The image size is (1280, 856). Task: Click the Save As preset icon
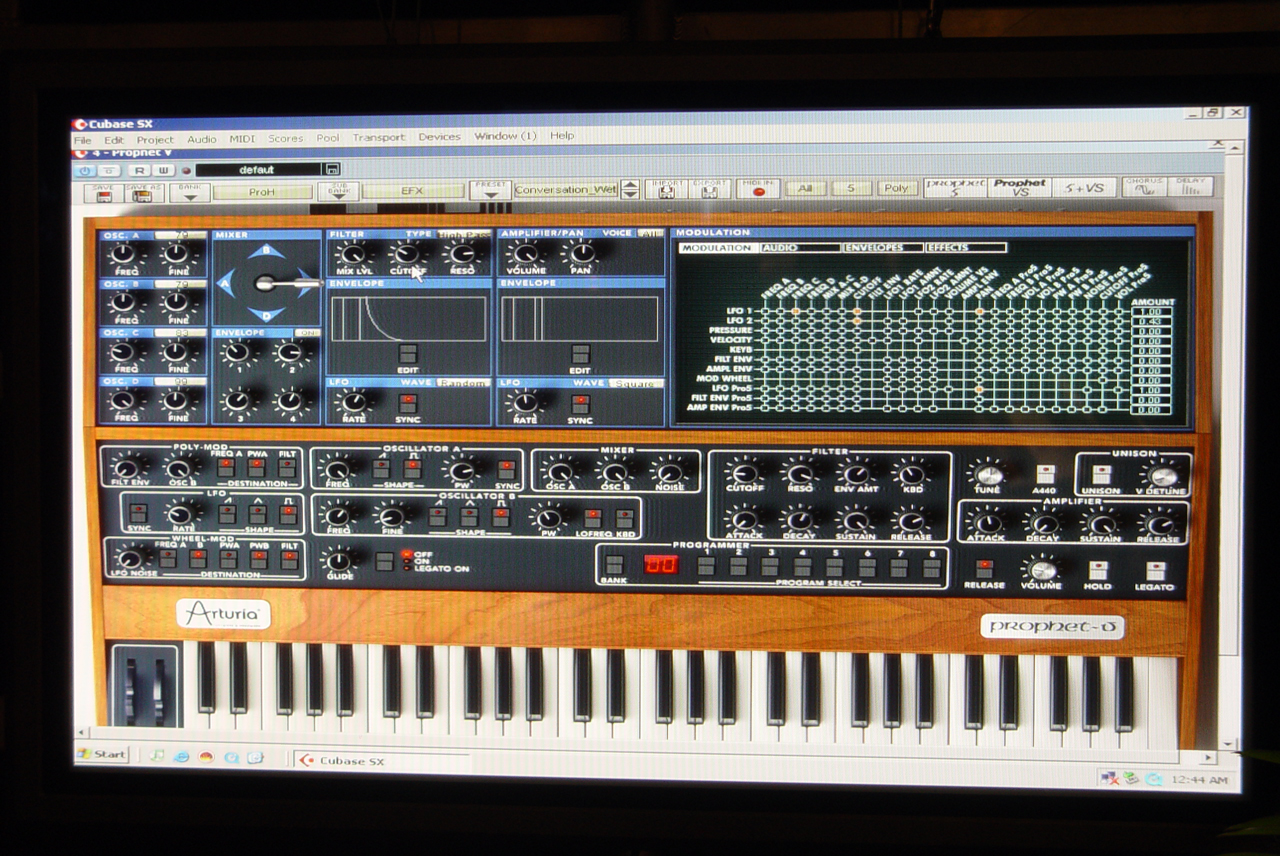click(144, 192)
